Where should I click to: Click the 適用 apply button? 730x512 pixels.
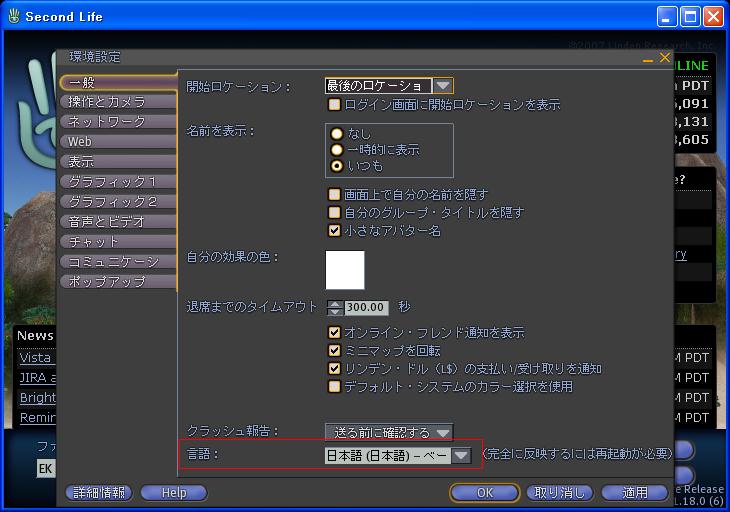(x=635, y=492)
